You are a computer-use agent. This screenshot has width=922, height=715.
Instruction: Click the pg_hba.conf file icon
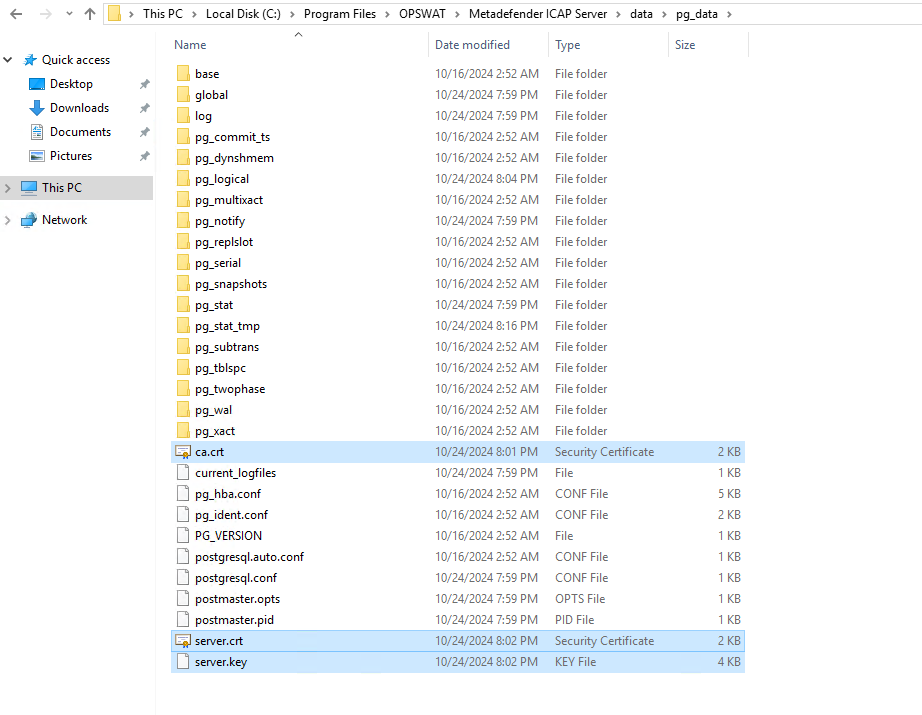click(183, 494)
